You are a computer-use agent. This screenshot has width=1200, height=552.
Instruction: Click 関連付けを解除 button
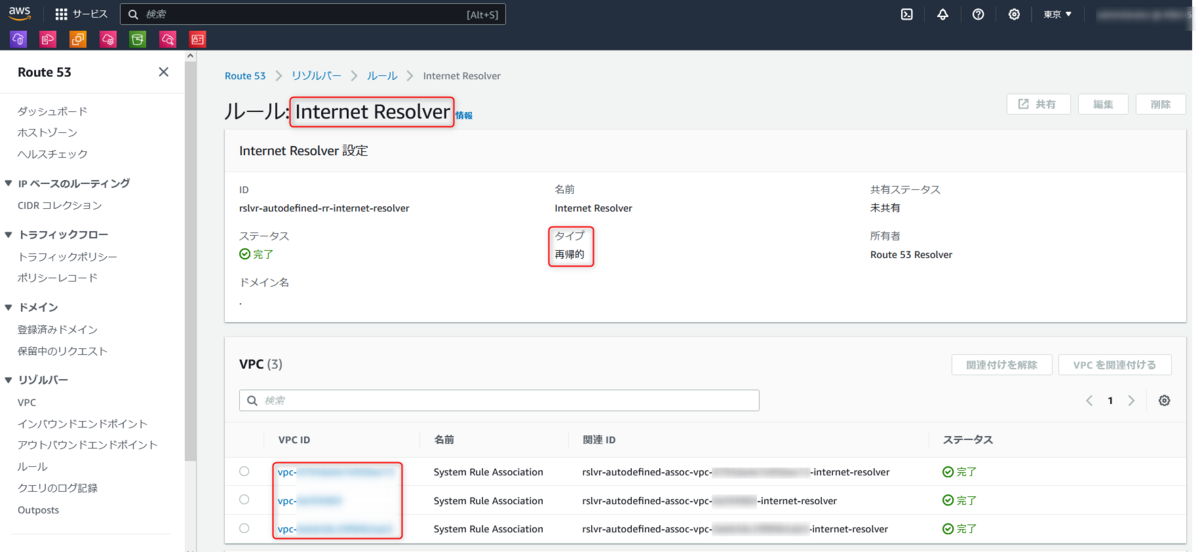[1002, 365]
